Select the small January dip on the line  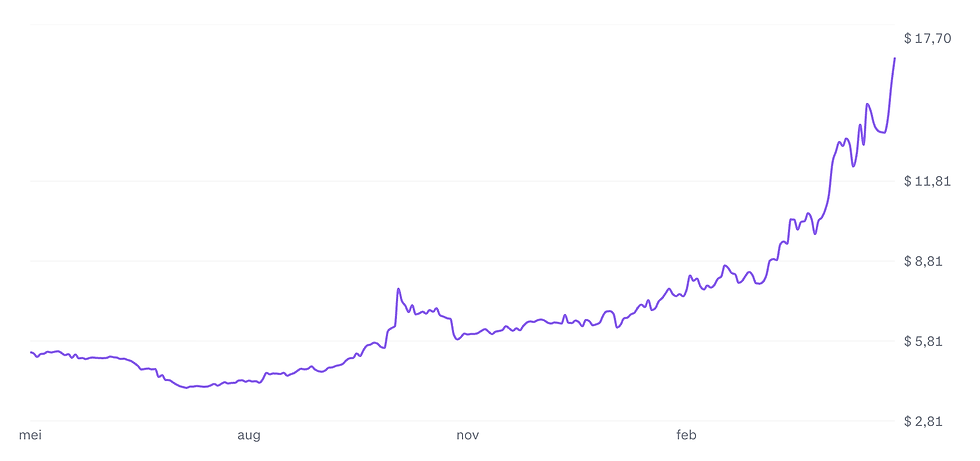click(x=618, y=327)
